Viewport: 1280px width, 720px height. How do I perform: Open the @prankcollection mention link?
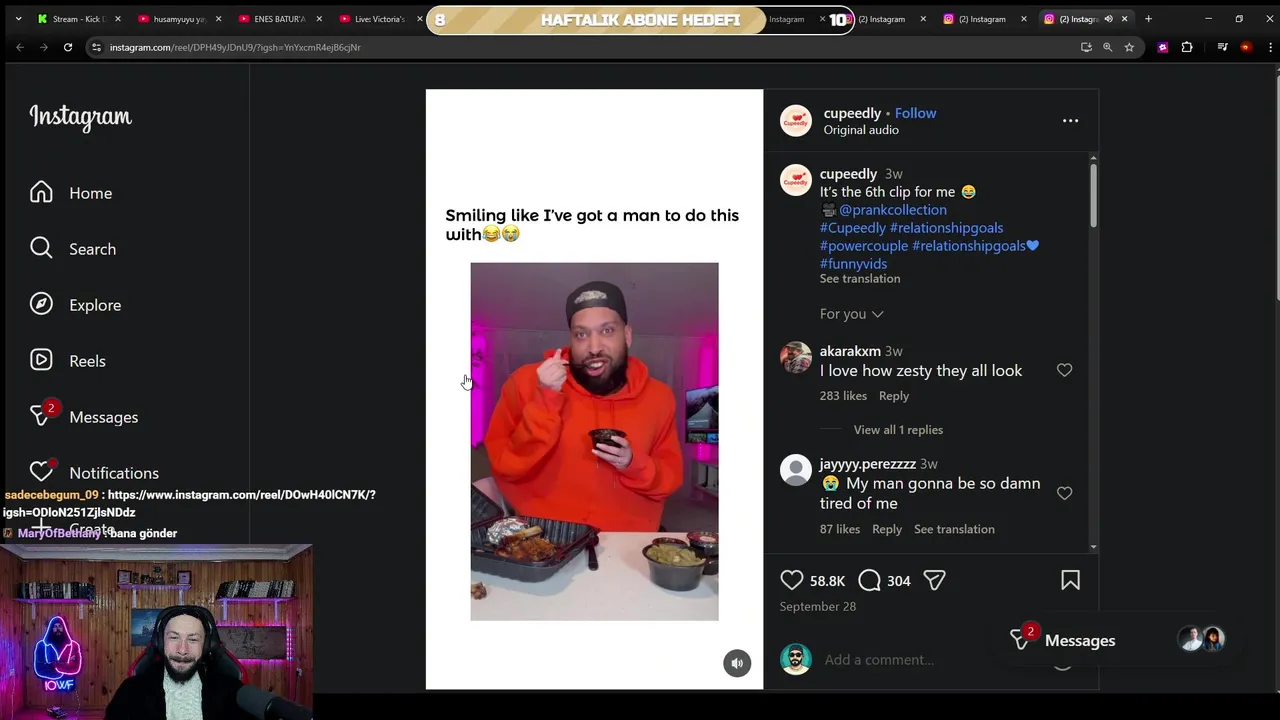[x=893, y=210]
